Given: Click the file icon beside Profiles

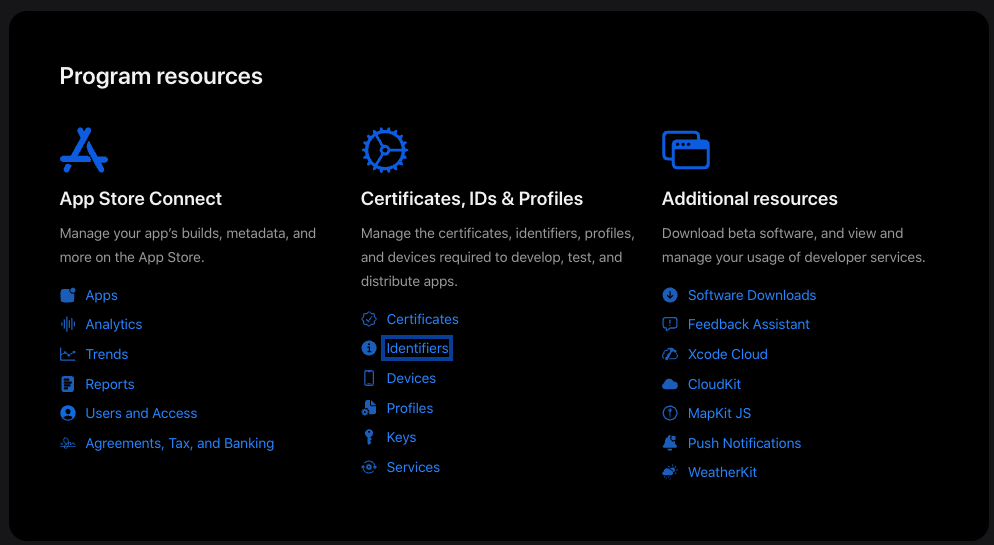Looking at the screenshot, I should 369,408.
